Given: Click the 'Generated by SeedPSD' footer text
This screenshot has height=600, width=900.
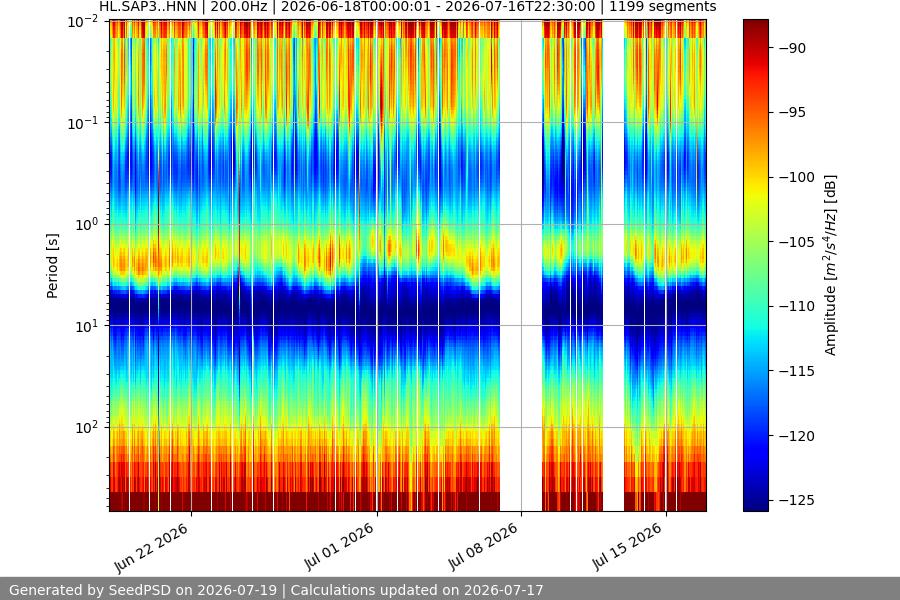Looking at the screenshot, I should (x=276, y=590).
